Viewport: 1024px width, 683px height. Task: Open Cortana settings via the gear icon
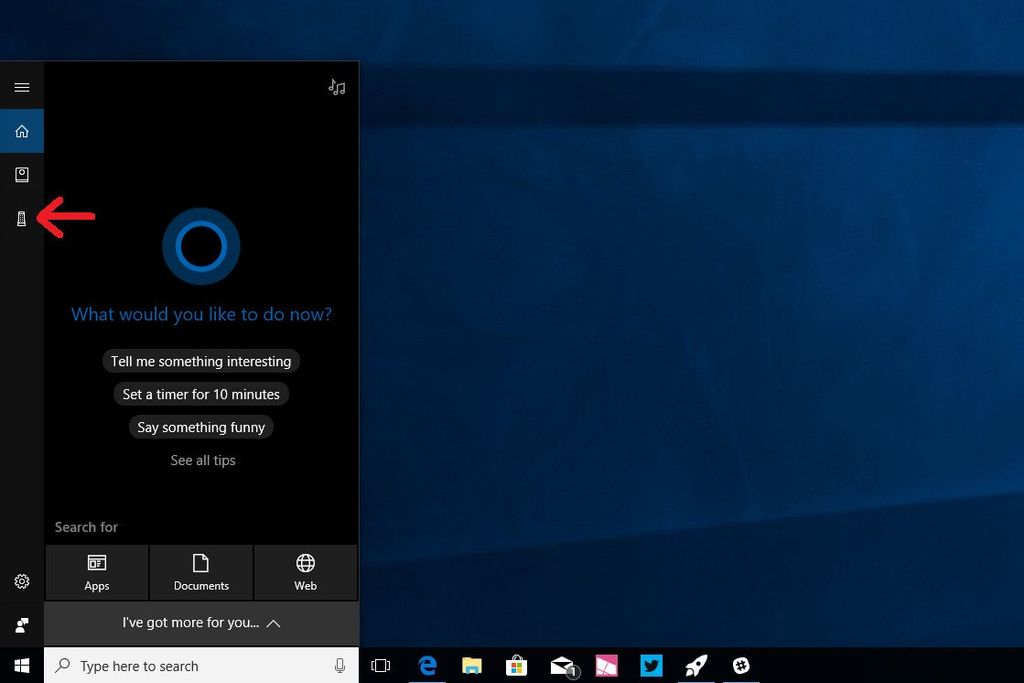tap(21, 581)
